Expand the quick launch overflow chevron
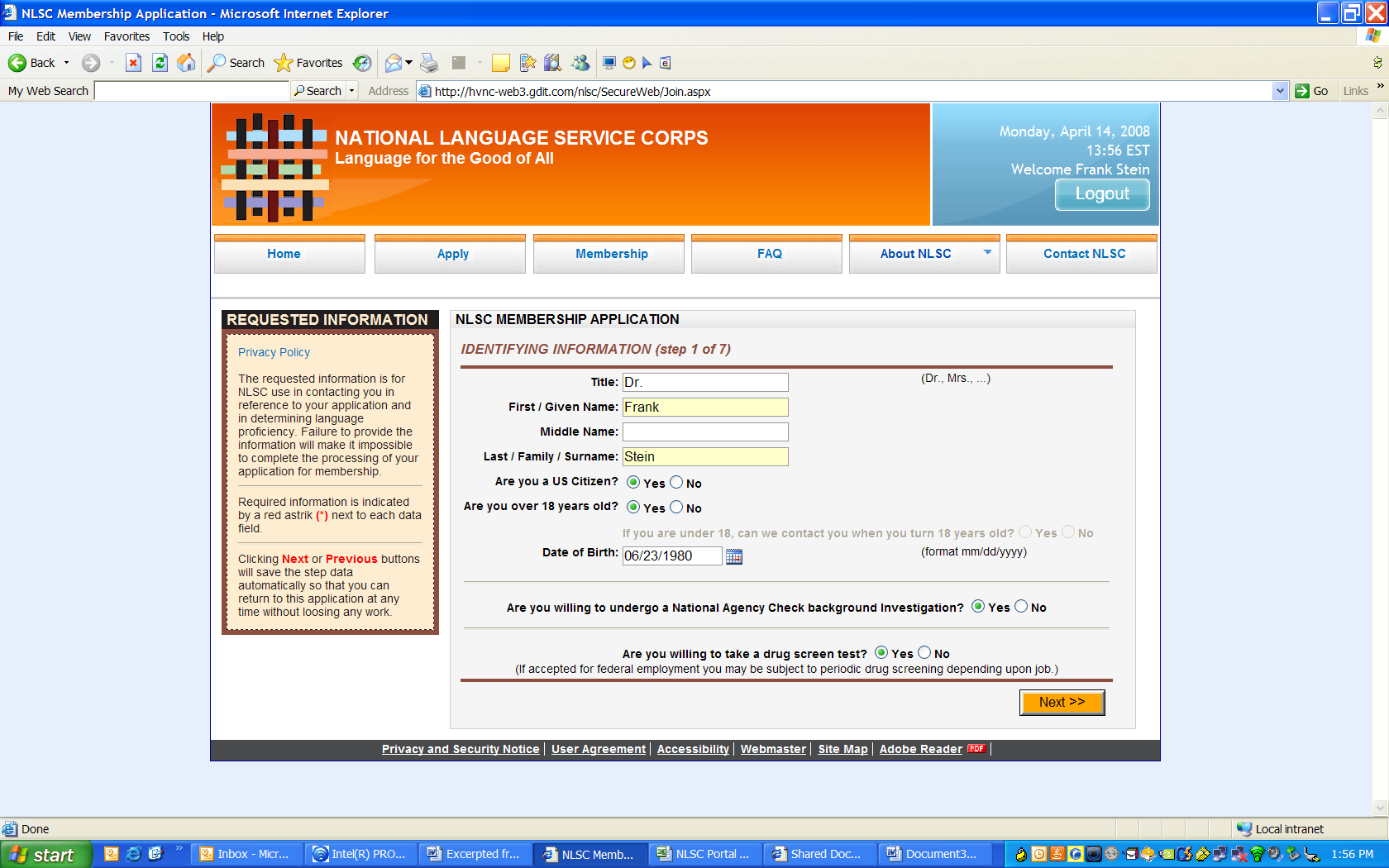This screenshot has height=868, width=1389. coord(179,848)
